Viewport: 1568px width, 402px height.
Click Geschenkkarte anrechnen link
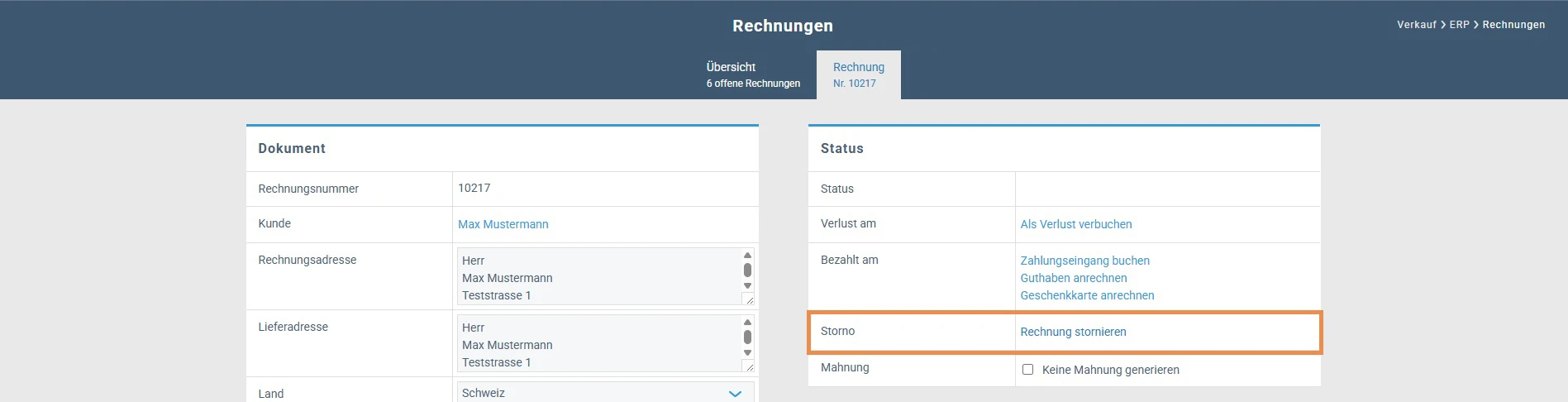pos(1087,295)
